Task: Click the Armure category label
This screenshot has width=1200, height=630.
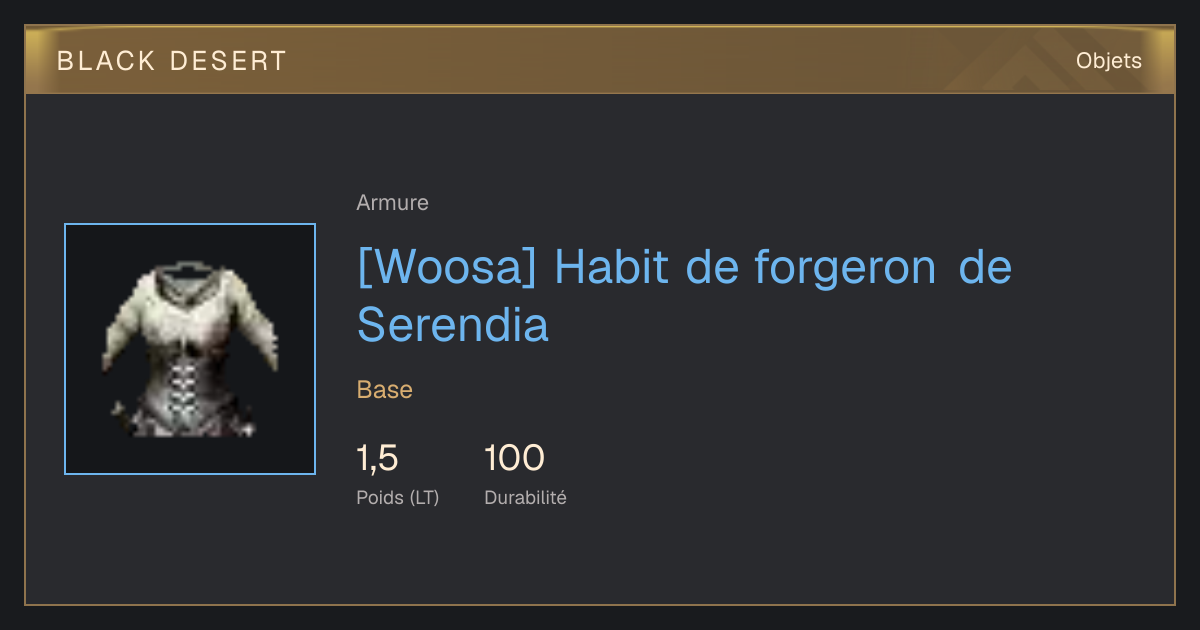Action: pos(393,203)
